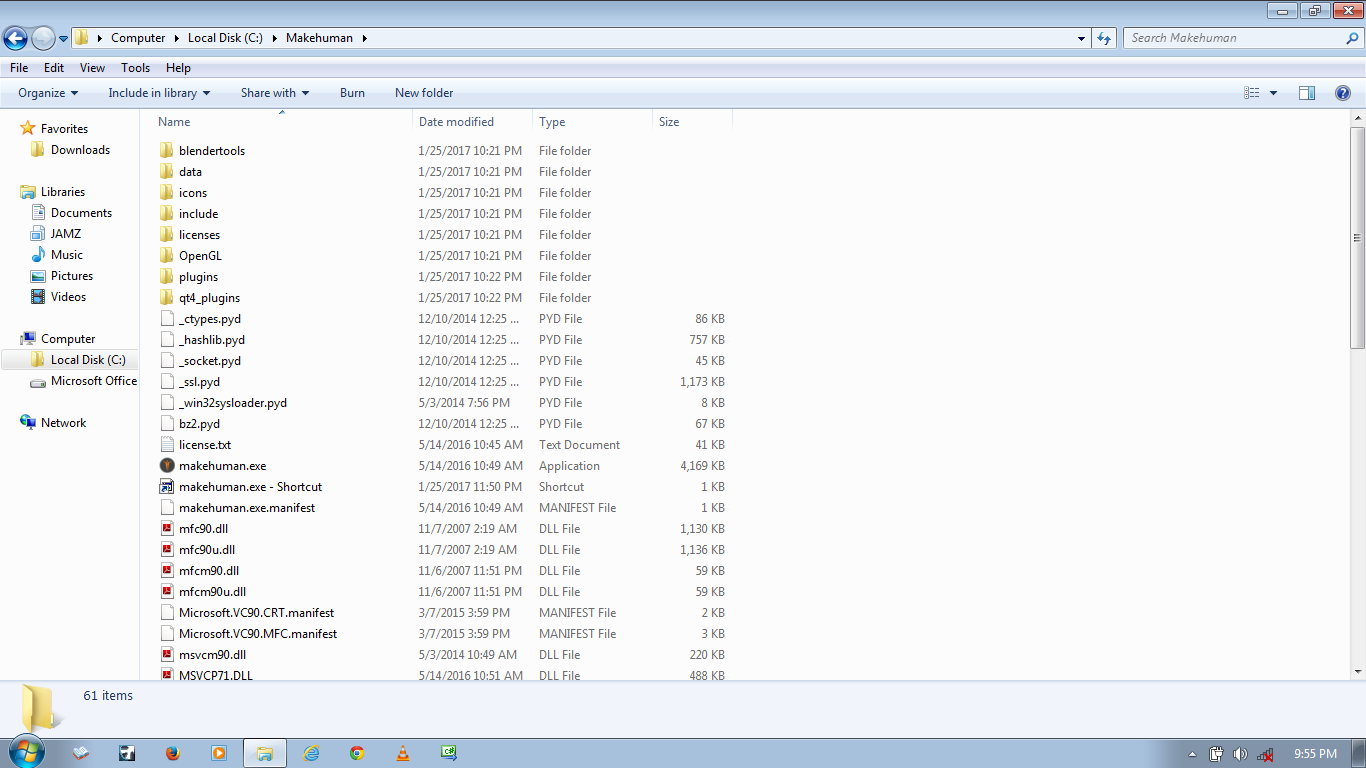Image resolution: width=1366 pixels, height=768 pixels.
Task: Click the blue Help question mark icon
Action: [x=1343, y=93]
